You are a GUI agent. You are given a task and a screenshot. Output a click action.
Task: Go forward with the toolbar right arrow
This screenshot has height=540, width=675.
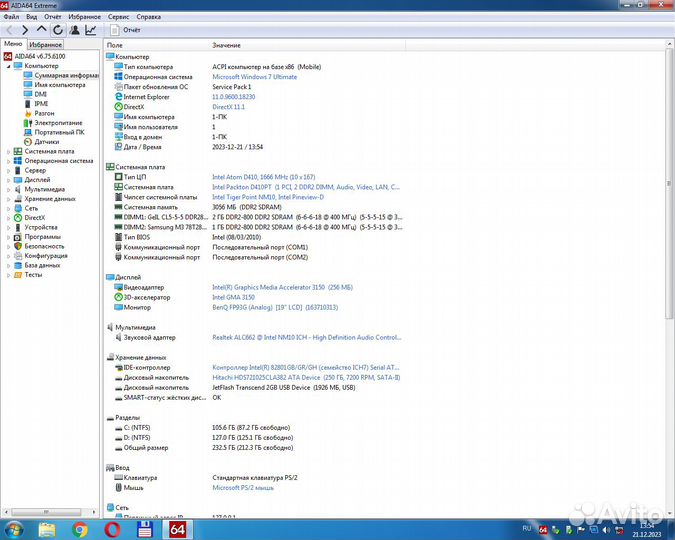point(25,30)
